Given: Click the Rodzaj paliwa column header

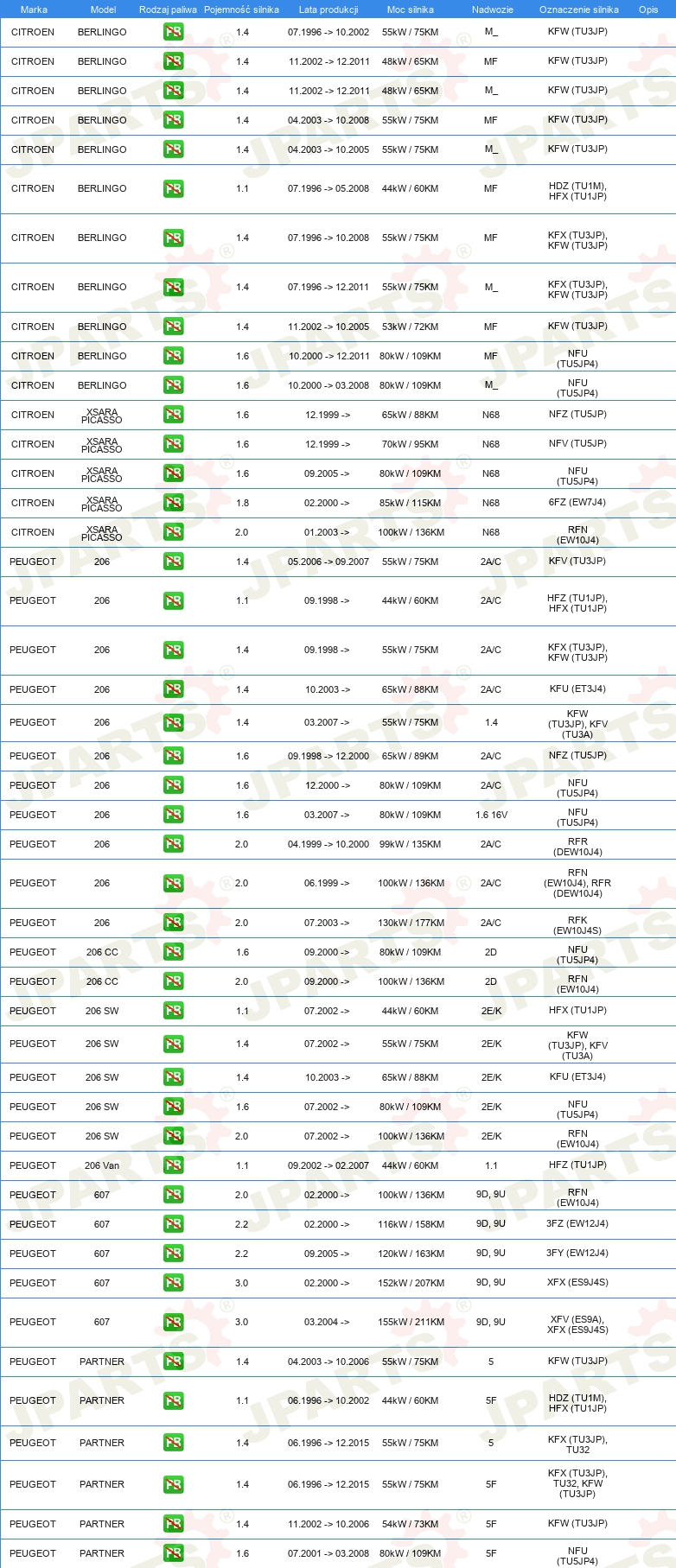Looking at the screenshot, I should (x=168, y=10).
